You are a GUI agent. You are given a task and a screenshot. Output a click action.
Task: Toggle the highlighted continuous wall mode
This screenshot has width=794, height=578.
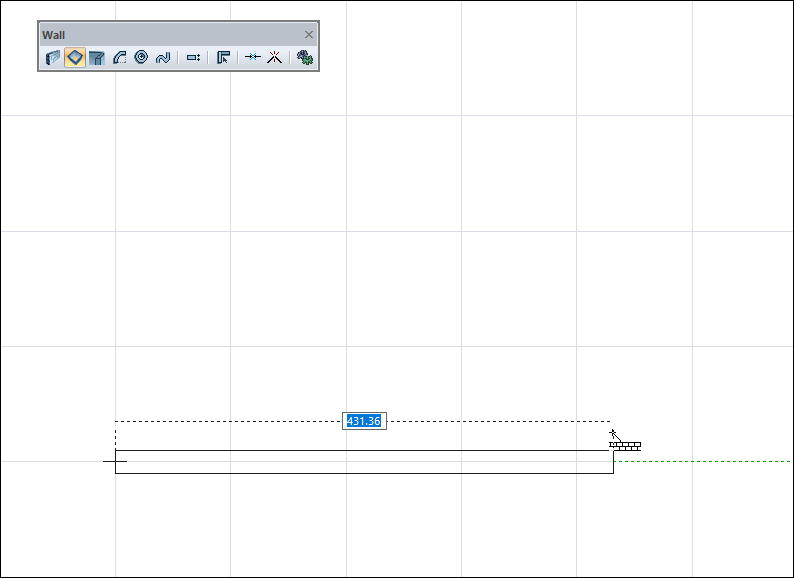(x=75, y=57)
